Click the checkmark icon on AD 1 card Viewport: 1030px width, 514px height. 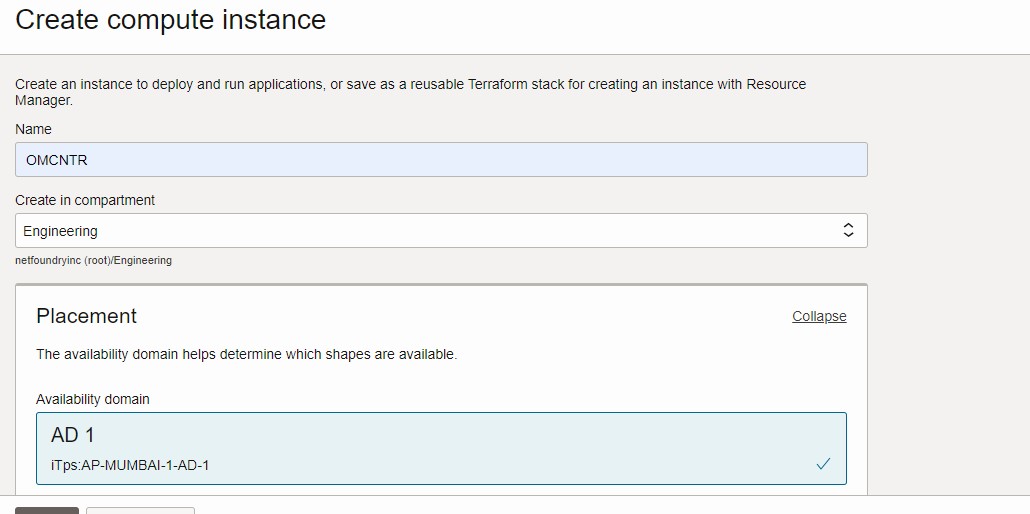click(x=823, y=464)
